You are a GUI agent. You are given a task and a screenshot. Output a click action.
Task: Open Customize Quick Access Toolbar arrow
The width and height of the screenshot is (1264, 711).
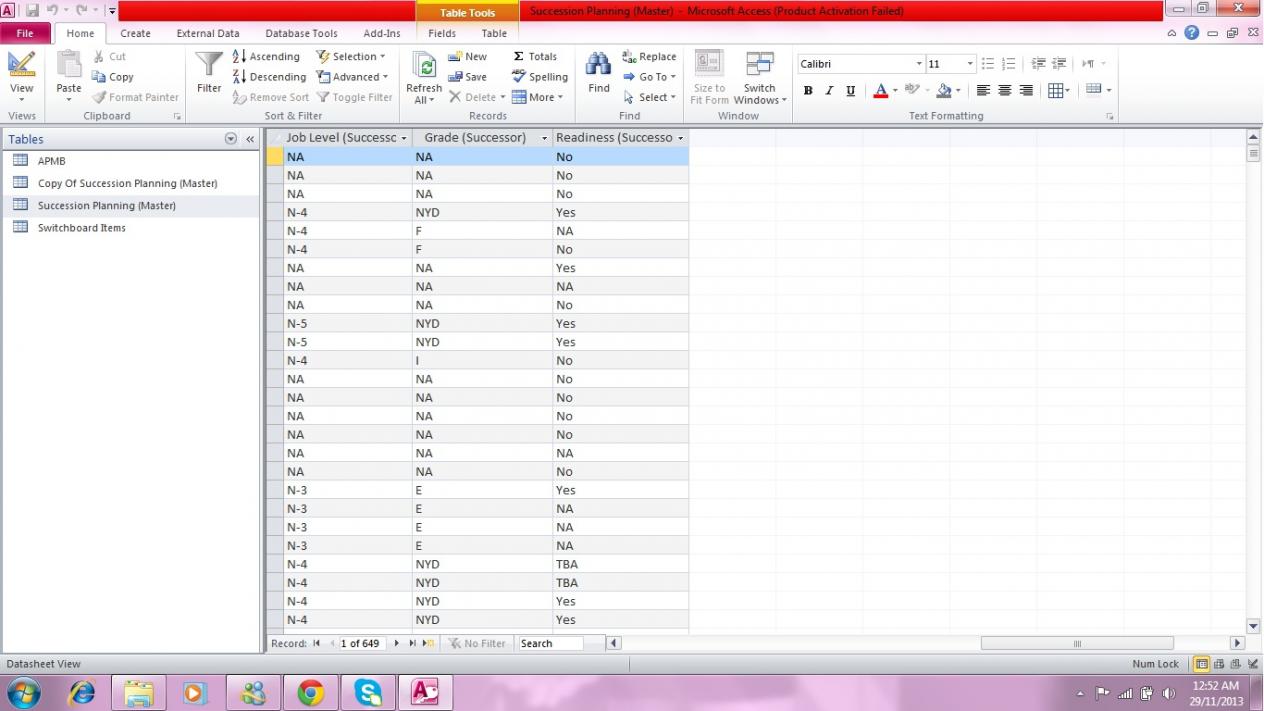coord(111,11)
